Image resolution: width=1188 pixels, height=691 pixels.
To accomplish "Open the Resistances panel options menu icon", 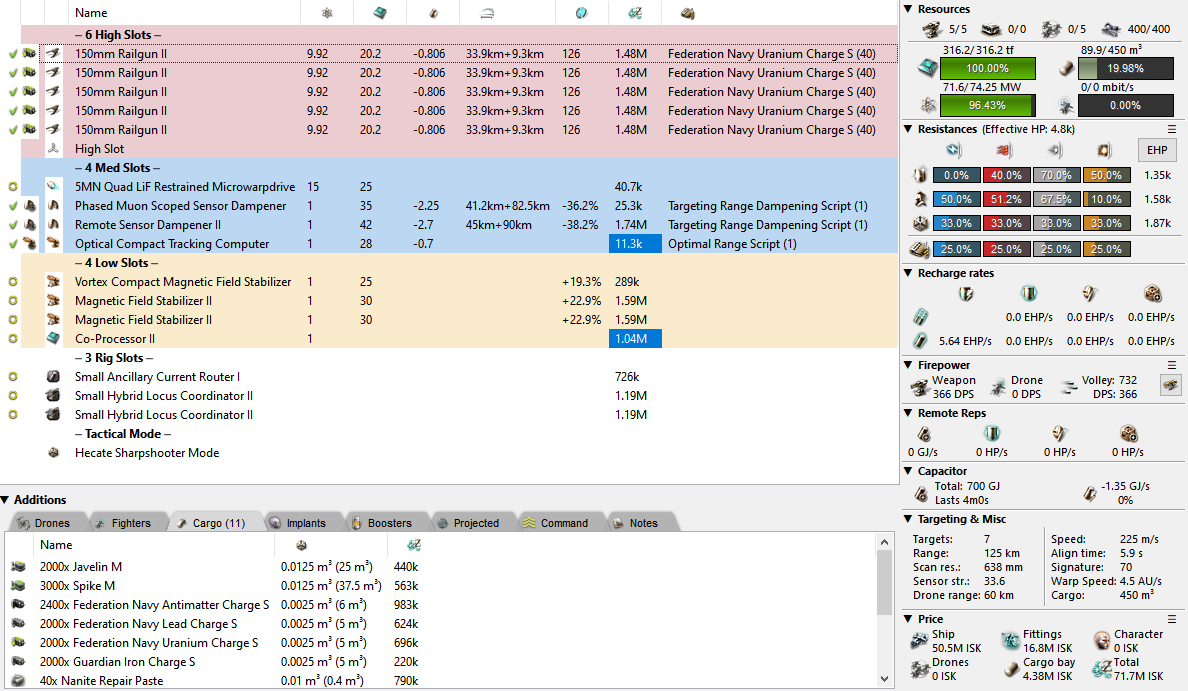I will [x=1172, y=129].
